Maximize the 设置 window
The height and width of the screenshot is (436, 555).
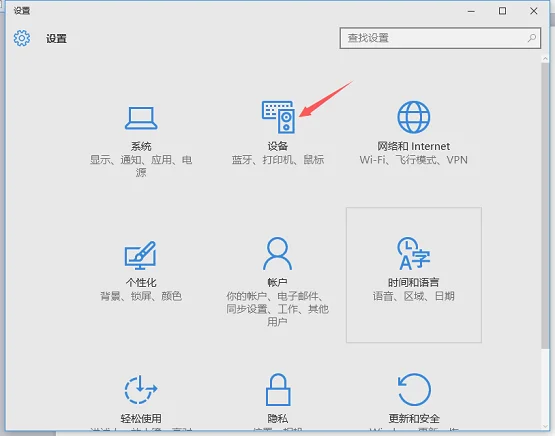pyautogui.click(x=502, y=11)
